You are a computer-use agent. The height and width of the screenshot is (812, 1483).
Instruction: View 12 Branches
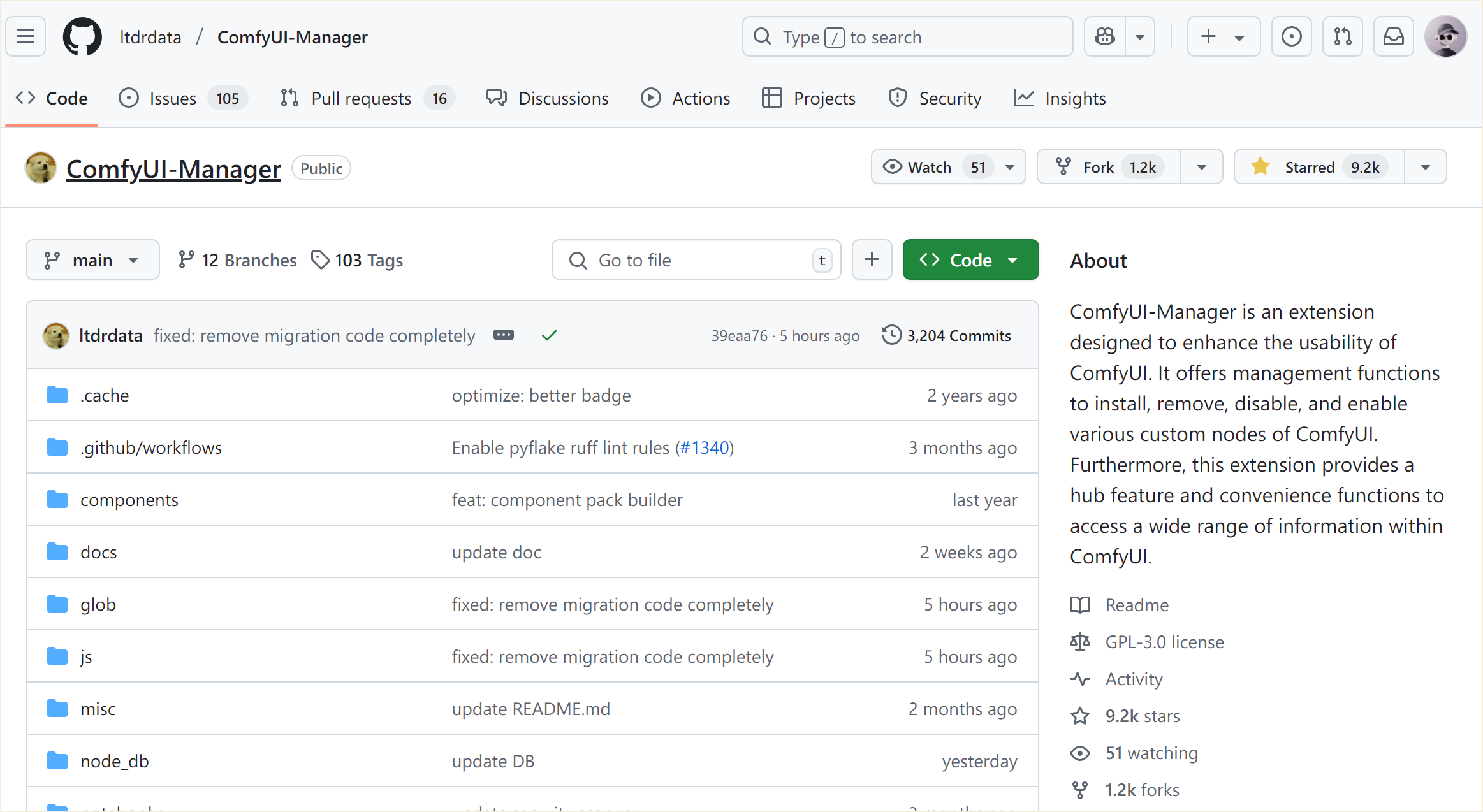point(237,260)
